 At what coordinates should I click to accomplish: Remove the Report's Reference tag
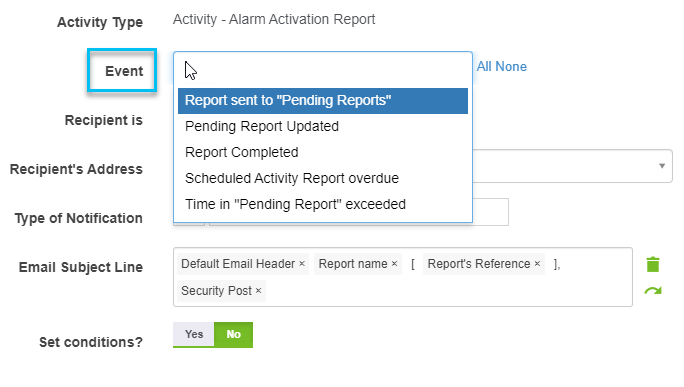pos(537,264)
